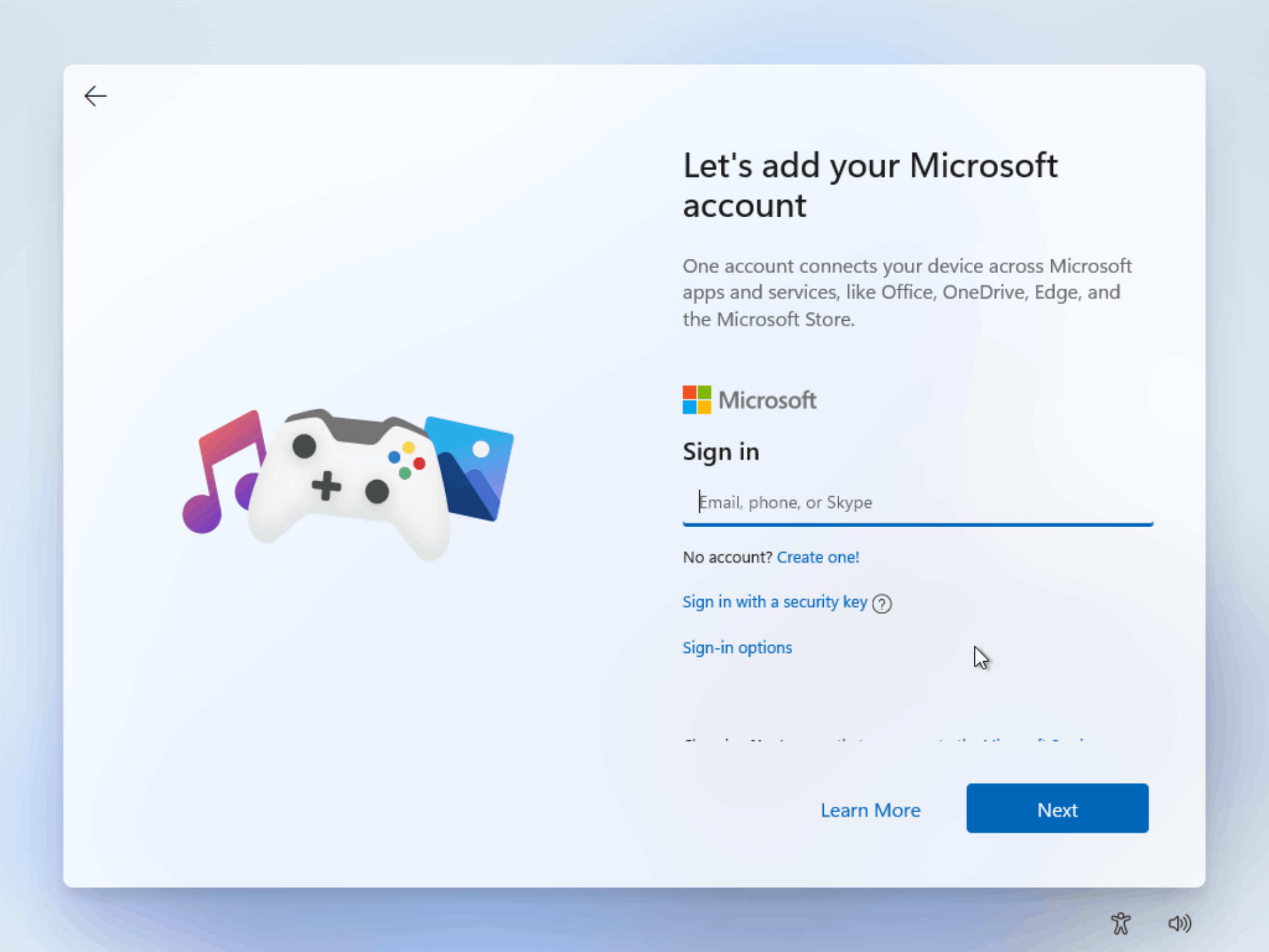Screen dimensions: 1269x952
Task: Select the email input field
Action: coord(917,501)
